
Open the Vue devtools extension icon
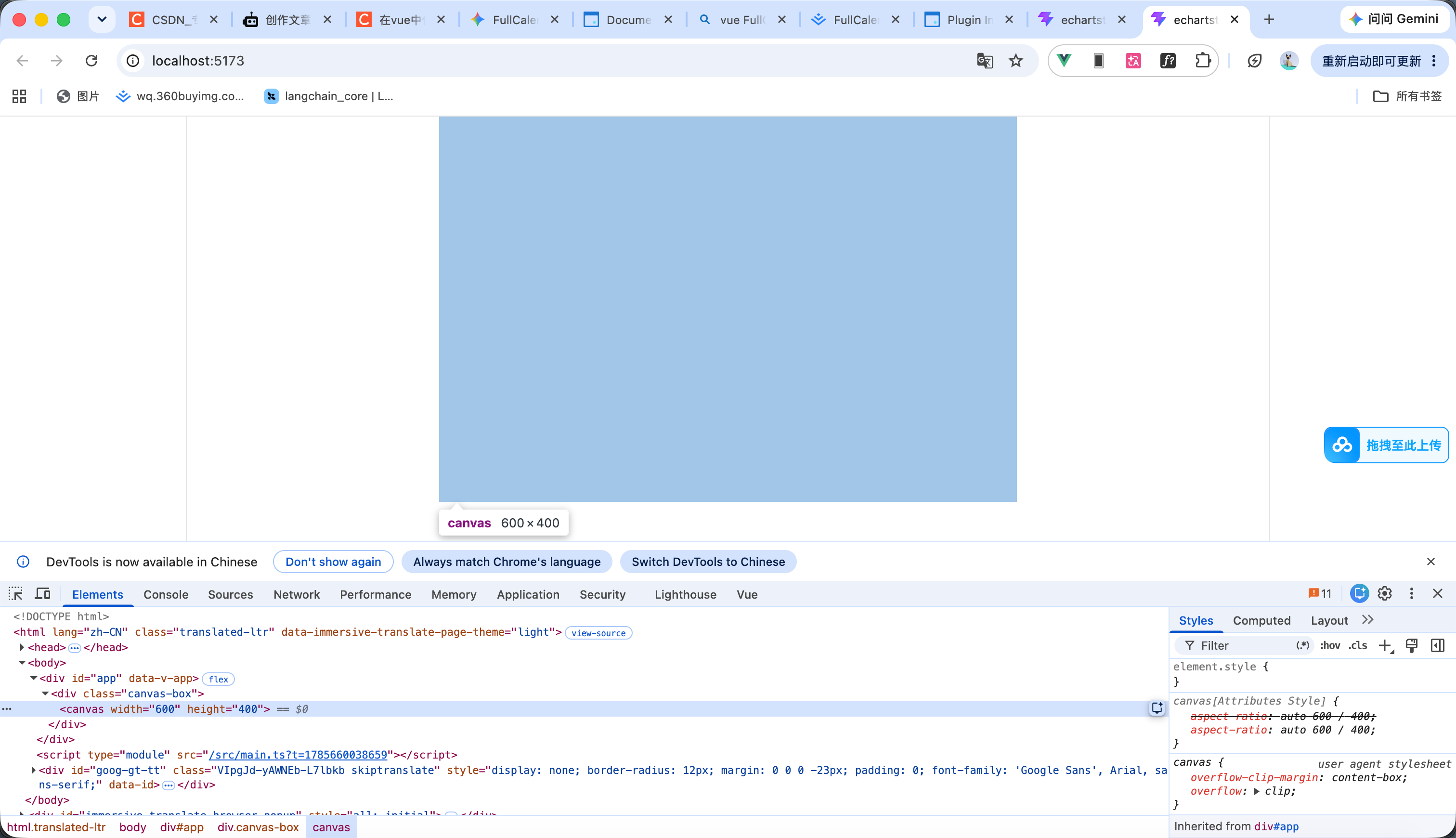click(1064, 60)
